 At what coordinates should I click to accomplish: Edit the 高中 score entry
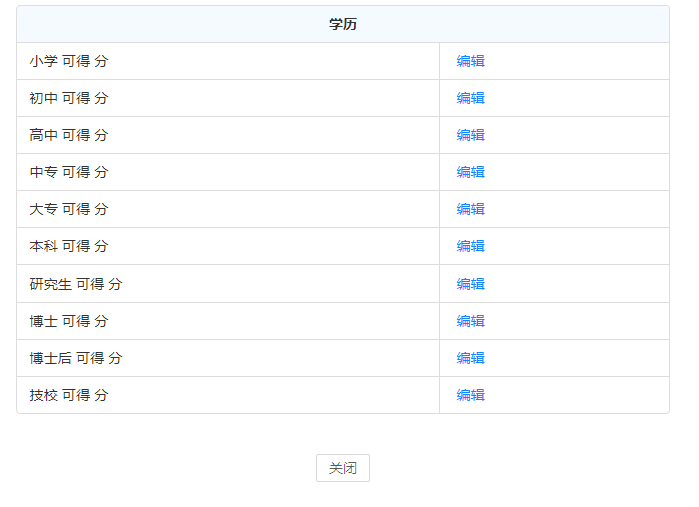click(x=470, y=135)
